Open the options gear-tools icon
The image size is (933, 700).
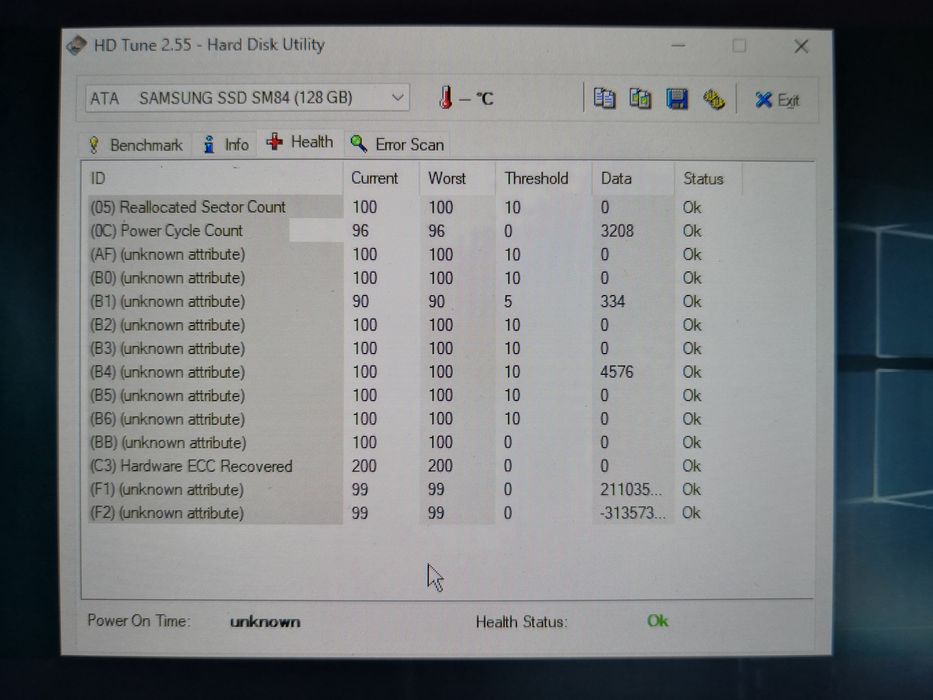713,99
